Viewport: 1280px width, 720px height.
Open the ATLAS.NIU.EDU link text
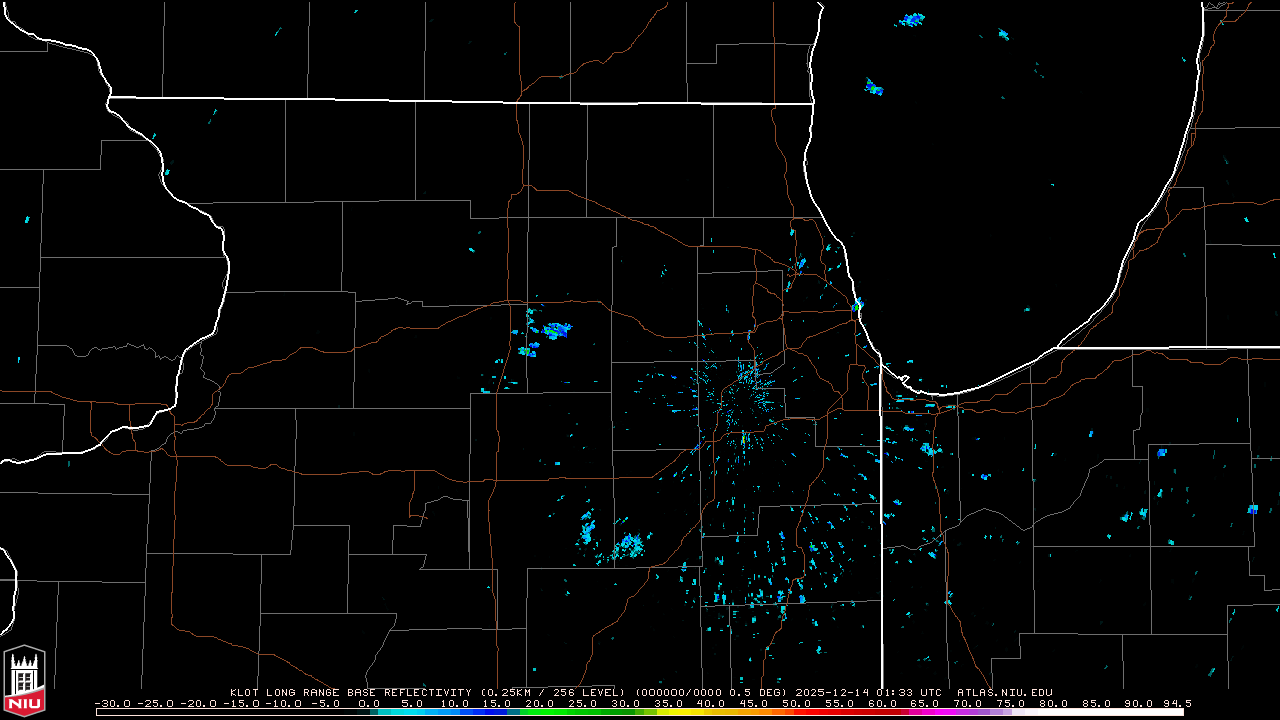(1004, 692)
